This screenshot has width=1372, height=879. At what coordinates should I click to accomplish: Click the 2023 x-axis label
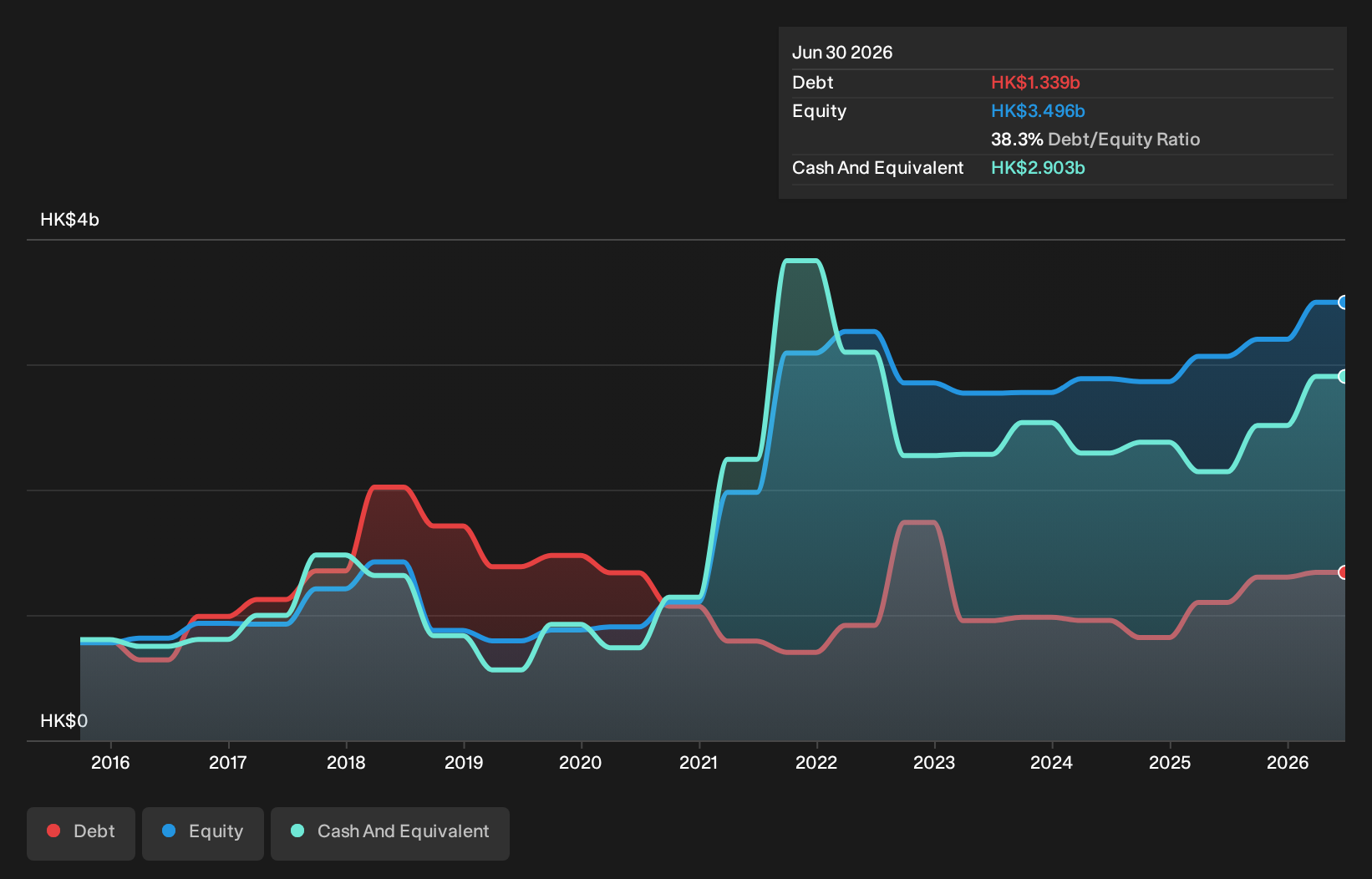[934, 762]
